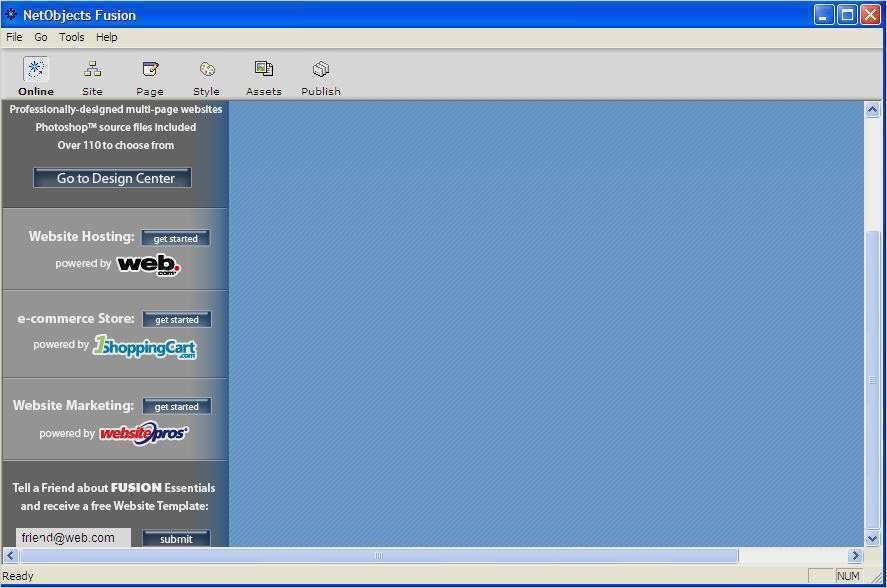This screenshot has height=588, width=887.
Task: Open the File menu
Action: (14, 37)
